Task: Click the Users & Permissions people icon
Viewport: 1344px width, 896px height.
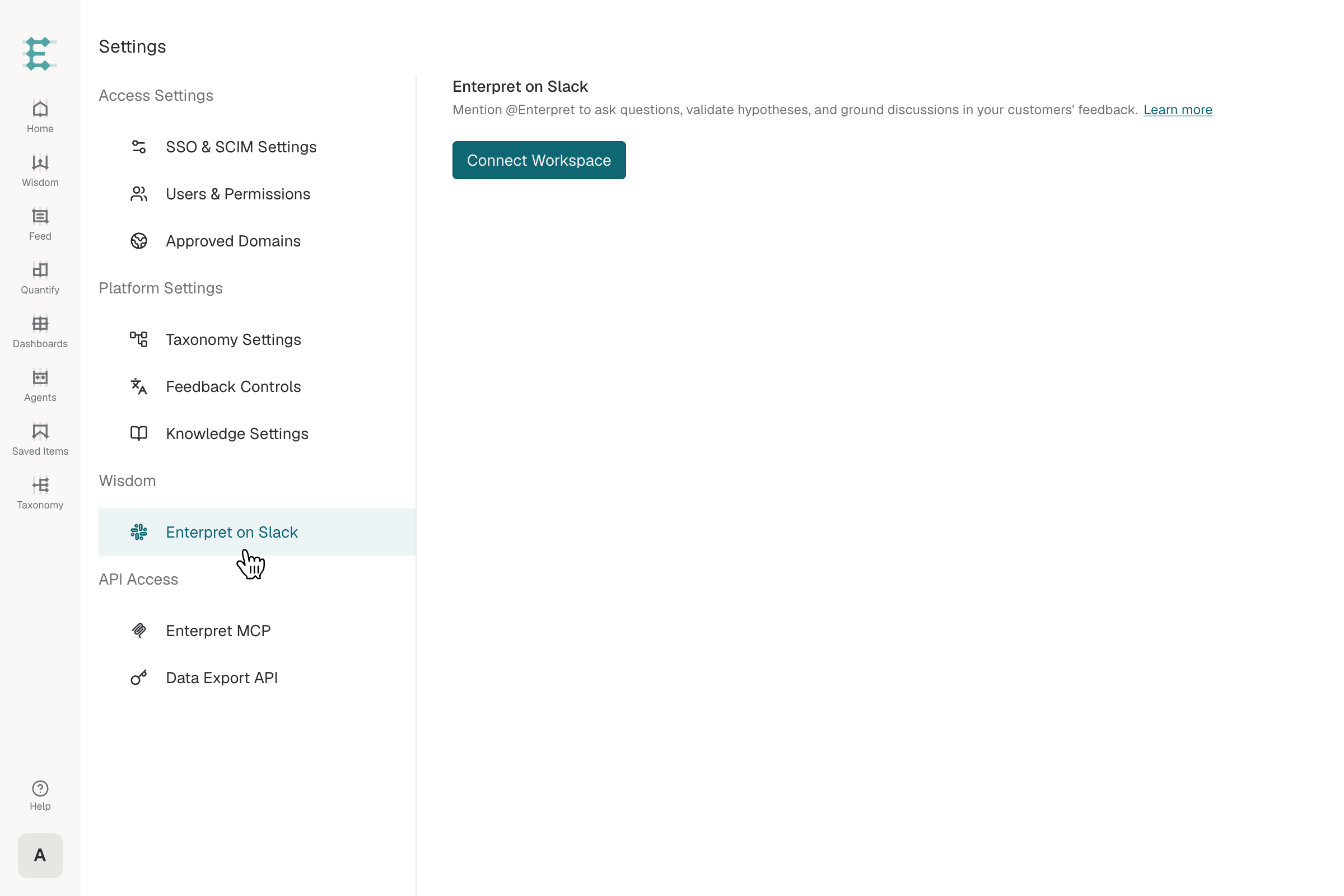Action: pyautogui.click(x=139, y=194)
